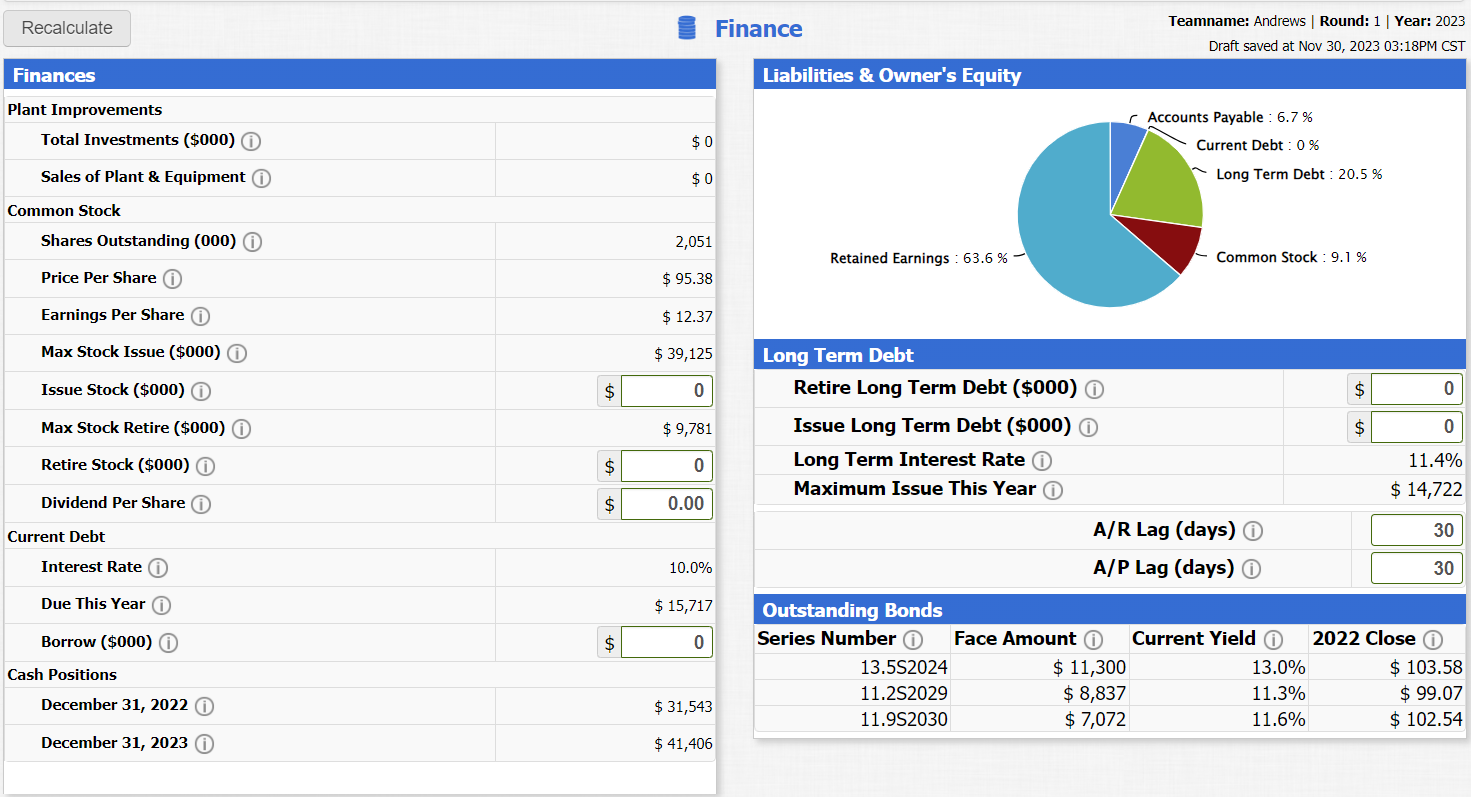The height and width of the screenshot is (797, 1471).
Task: Open Max Stock Retire info icon
Action: pyautogui.click(x=242, y=429)
